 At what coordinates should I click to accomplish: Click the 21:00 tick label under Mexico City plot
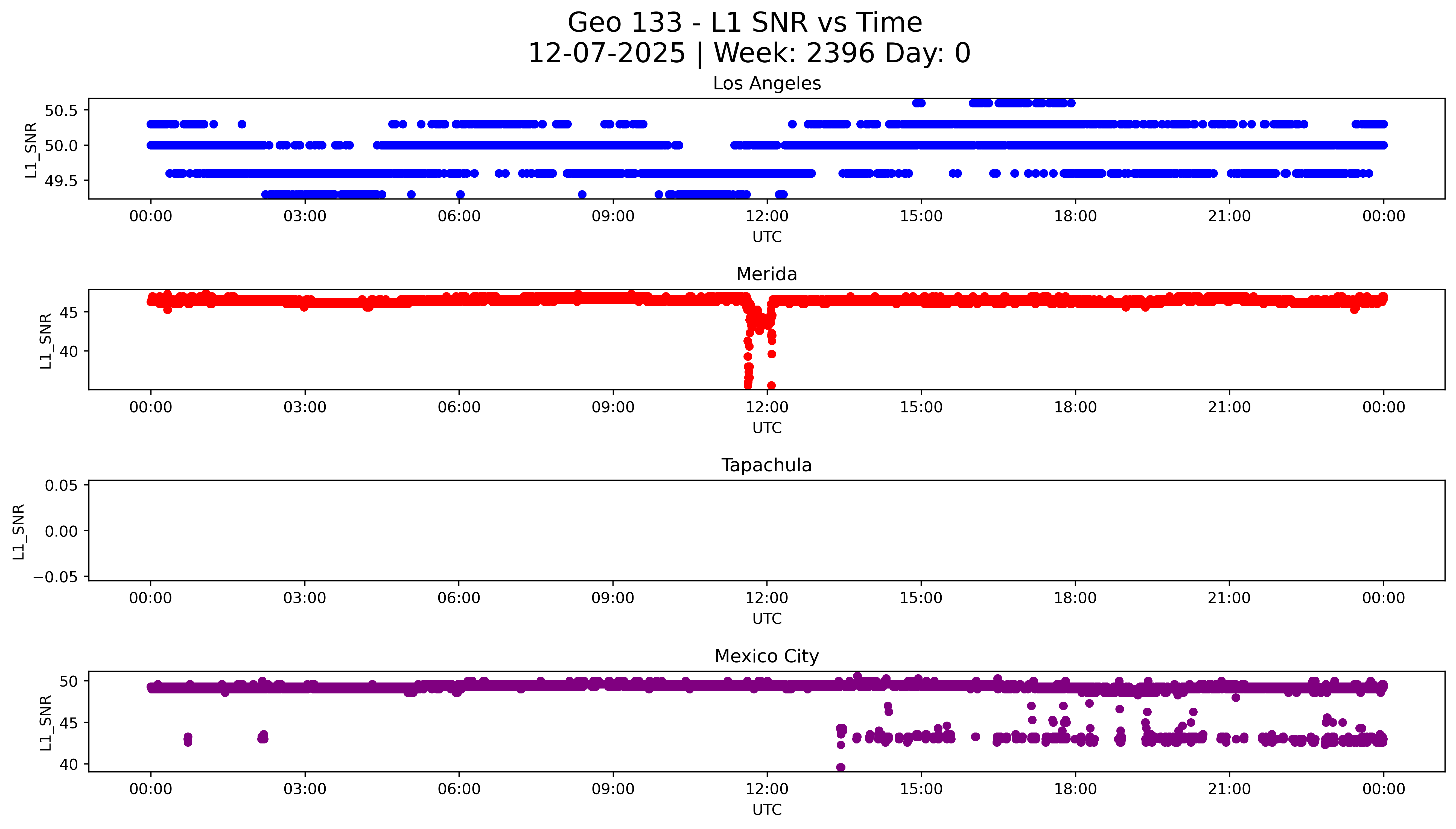[1229, 789]
